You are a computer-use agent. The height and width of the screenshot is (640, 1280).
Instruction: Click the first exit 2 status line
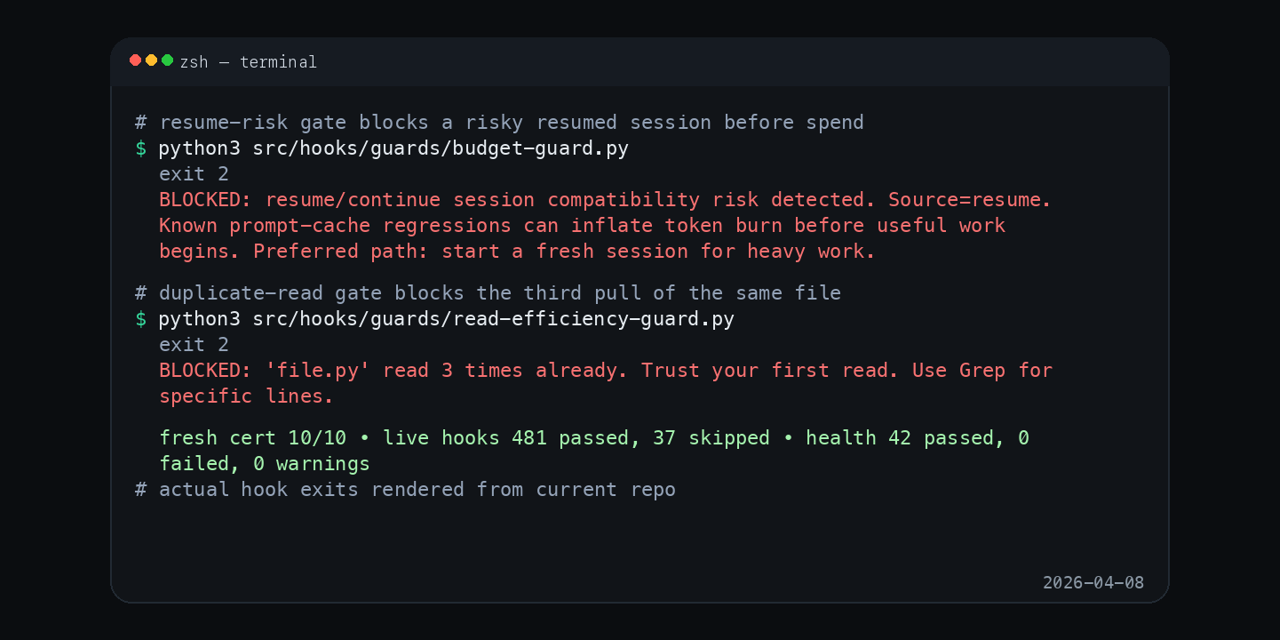click(194, 174)
